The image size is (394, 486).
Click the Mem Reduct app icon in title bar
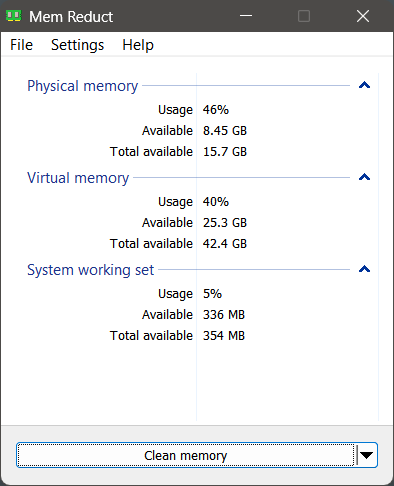[x=14, y=16]
